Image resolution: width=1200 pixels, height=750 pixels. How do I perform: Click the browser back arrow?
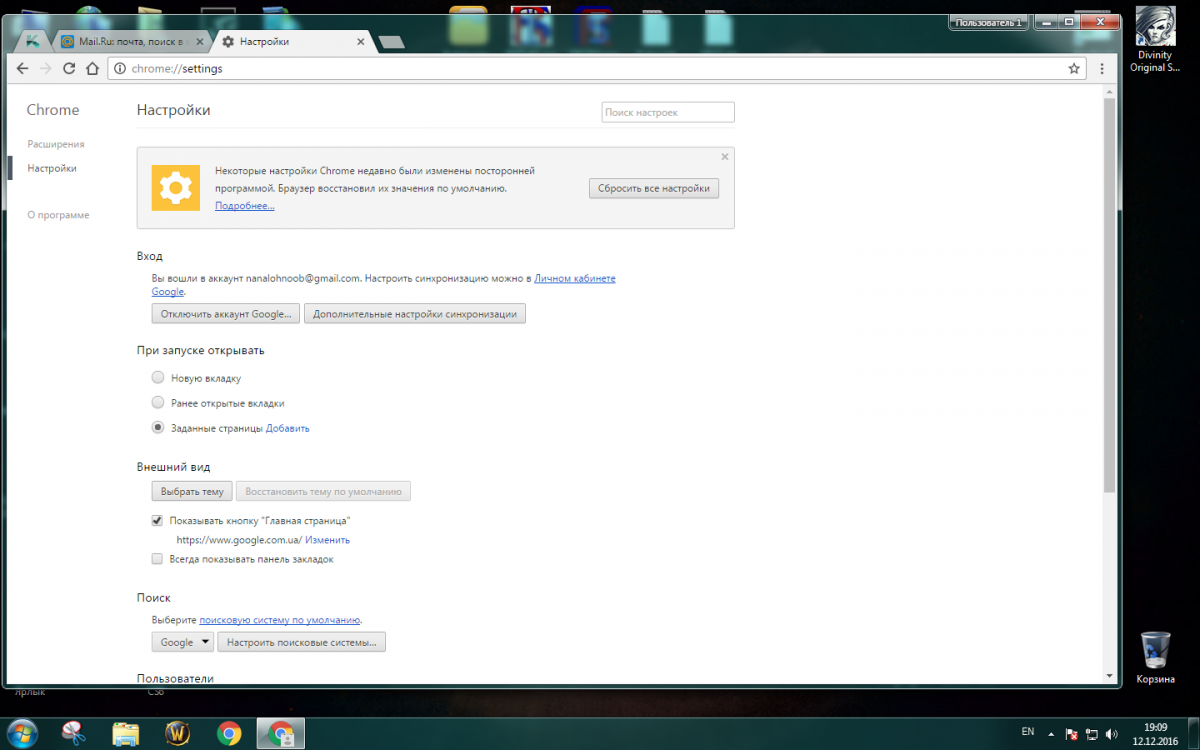click(x=22, y=69)
